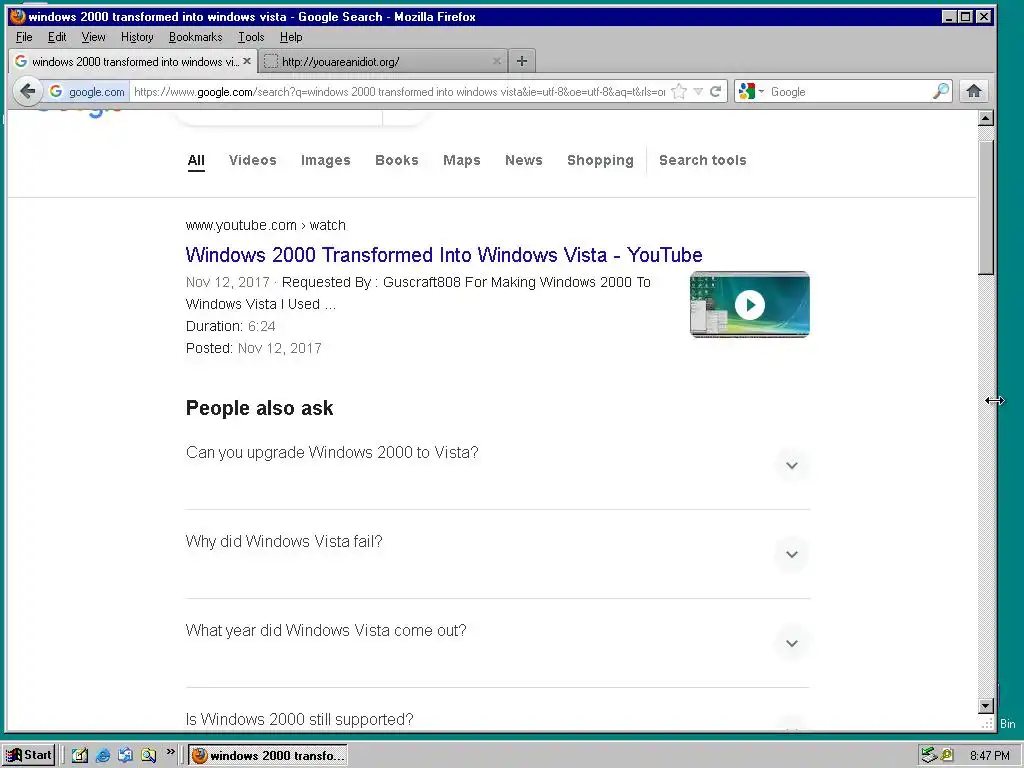Click the Firefox taskbar button
The height and width of the screenshot is (768, 1024).
click(268, 755)
